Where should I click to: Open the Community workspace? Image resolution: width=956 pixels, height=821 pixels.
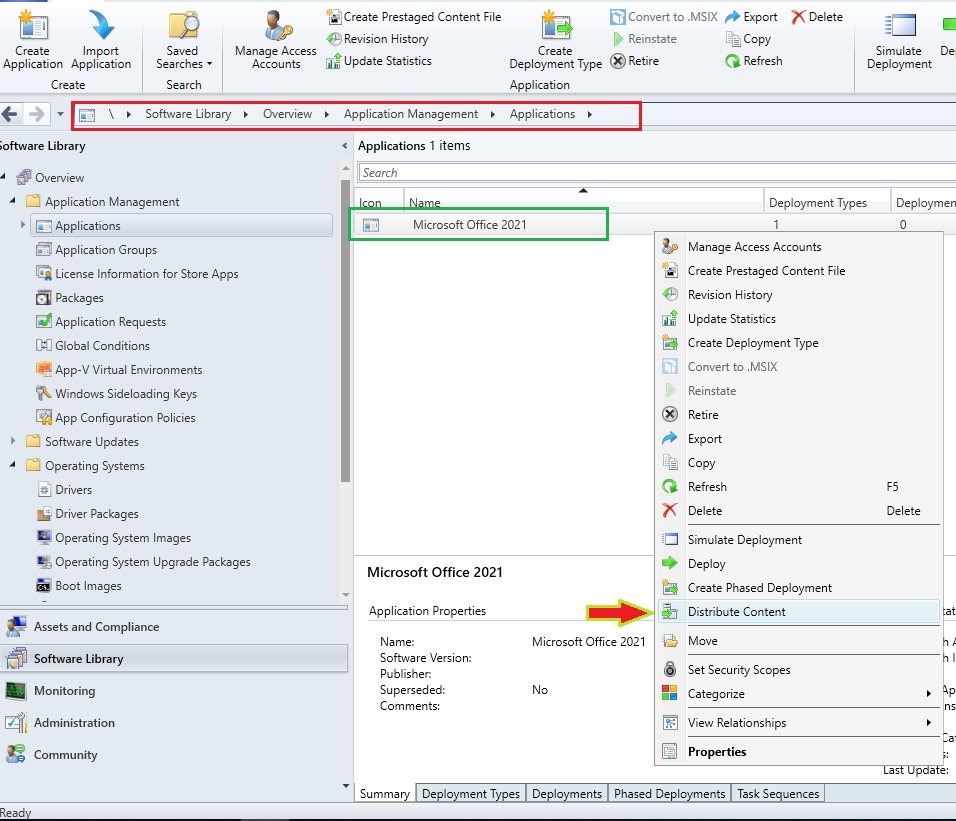click(174, 755)
